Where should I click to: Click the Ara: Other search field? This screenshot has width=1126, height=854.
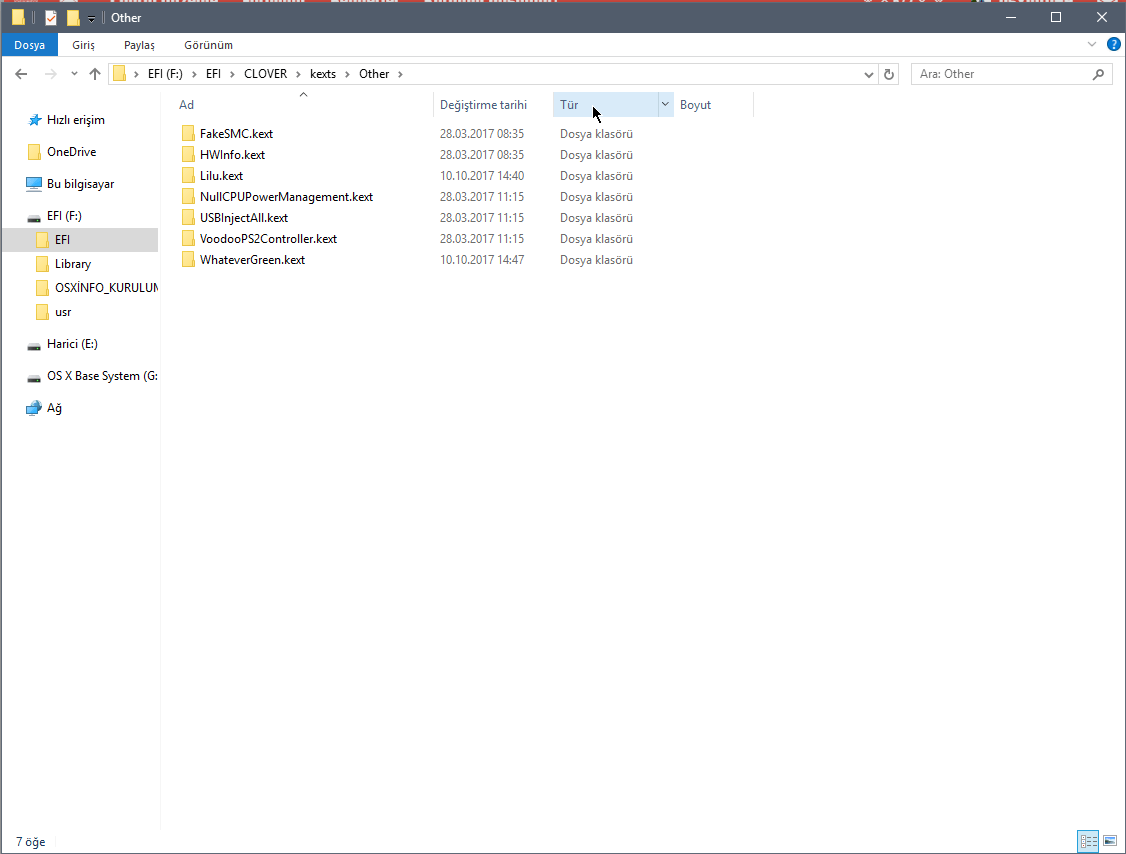(1000, 74)
